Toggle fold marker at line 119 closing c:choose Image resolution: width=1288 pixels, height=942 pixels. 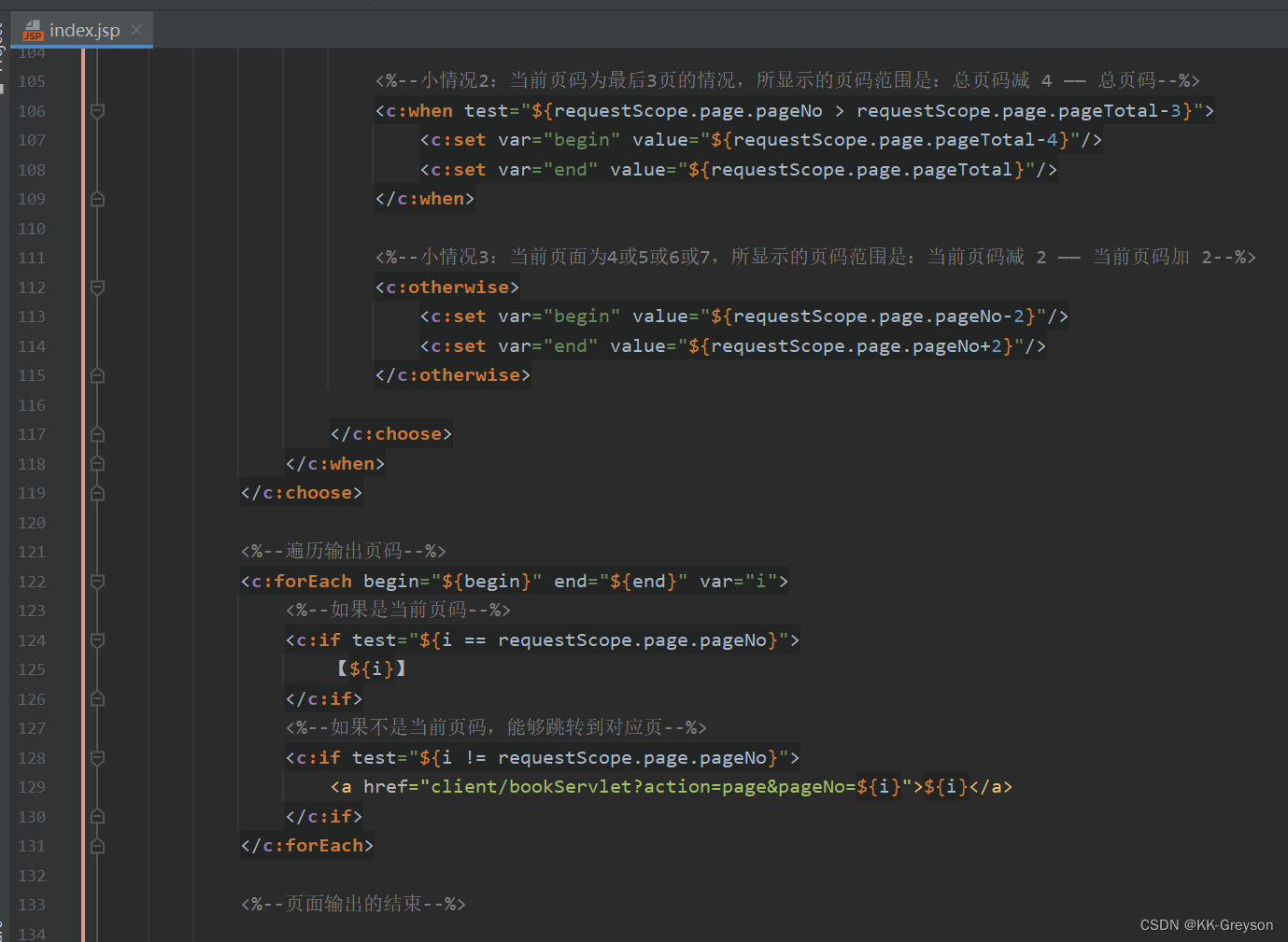click(x=97, y=493)
